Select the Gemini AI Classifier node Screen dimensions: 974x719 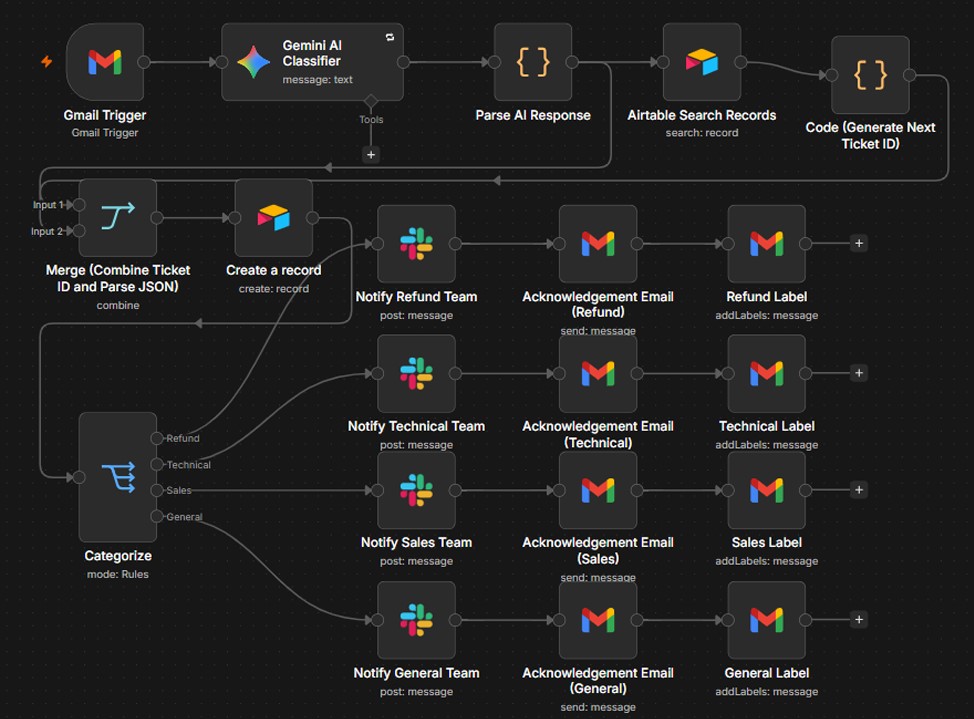coord(312,62)
